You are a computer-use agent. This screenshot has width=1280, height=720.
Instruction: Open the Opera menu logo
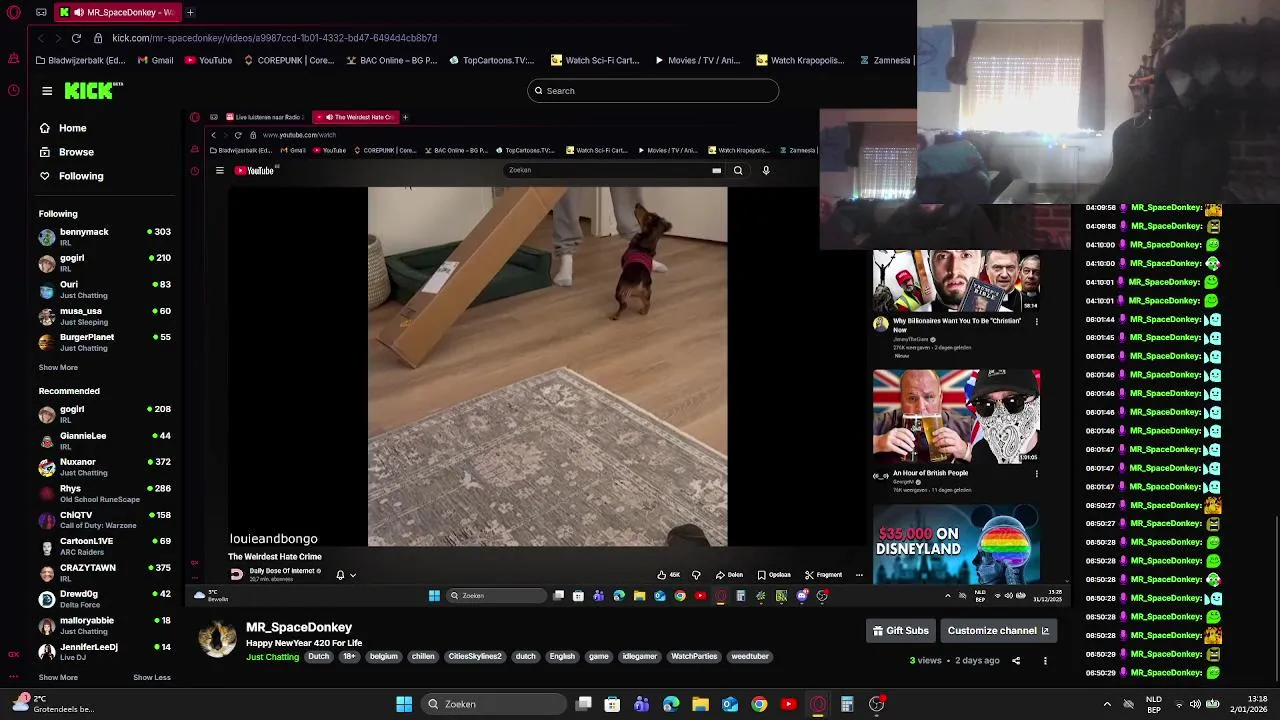13,12
